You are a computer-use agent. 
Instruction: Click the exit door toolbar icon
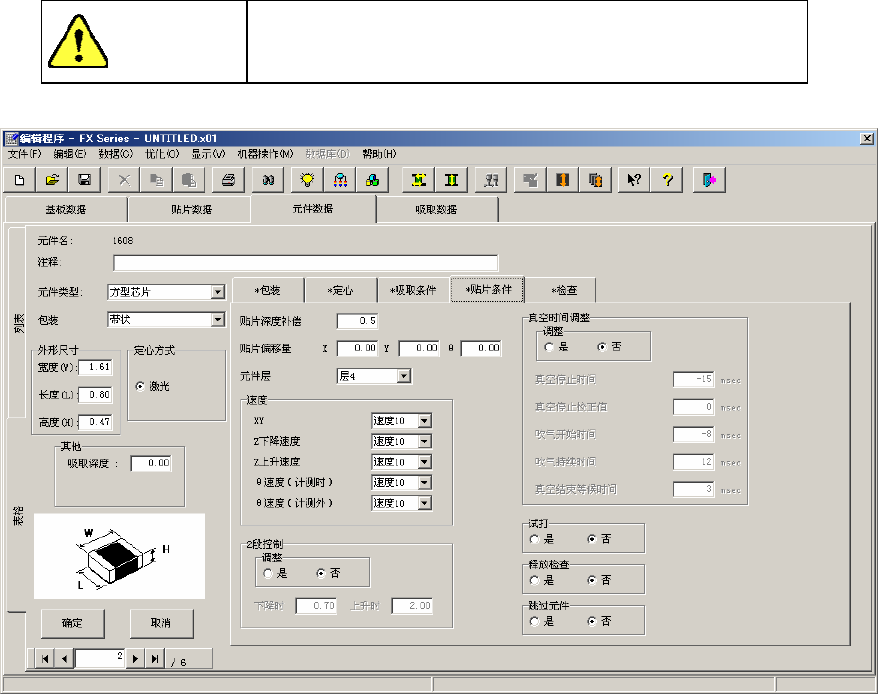[x=708, y=180]
